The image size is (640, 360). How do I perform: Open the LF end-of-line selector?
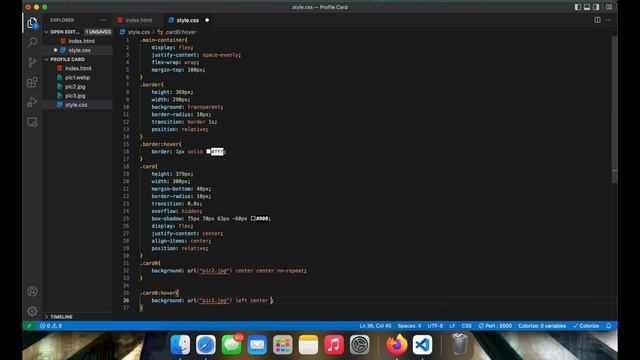(452, 326)
